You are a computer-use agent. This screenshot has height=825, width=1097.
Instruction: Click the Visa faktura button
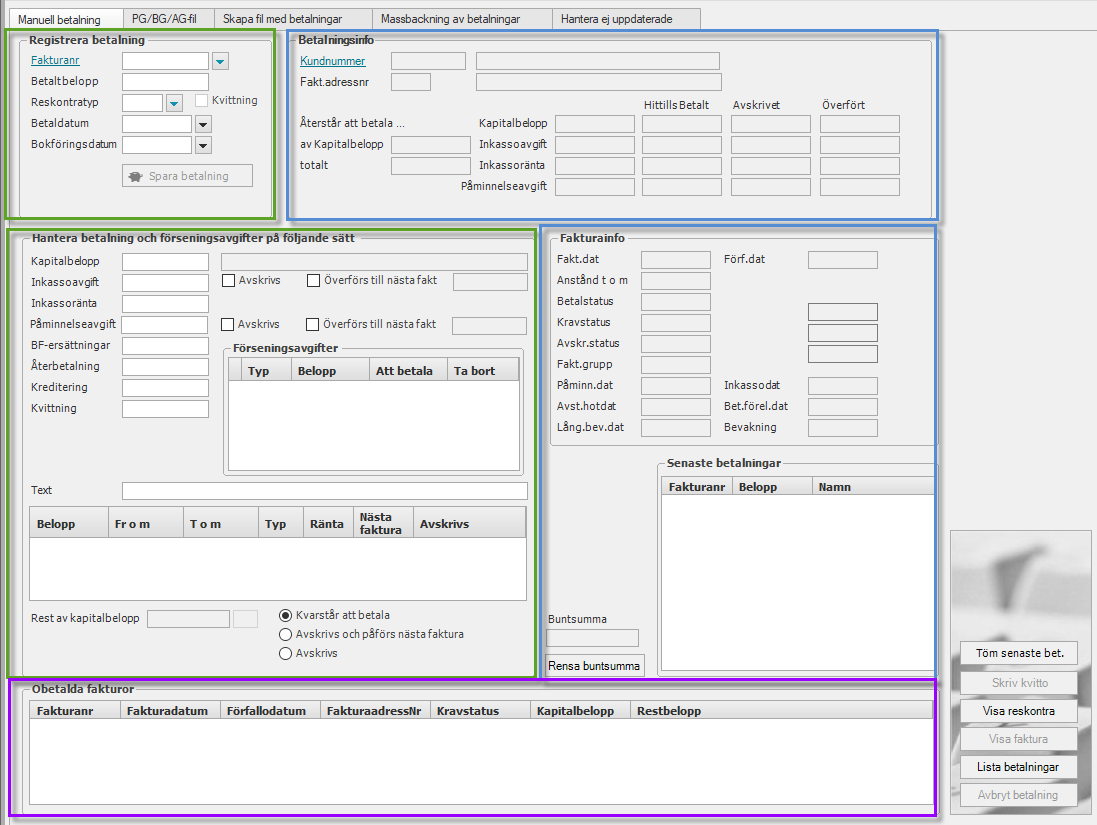pyautogui.click(x=1019, y=739)
